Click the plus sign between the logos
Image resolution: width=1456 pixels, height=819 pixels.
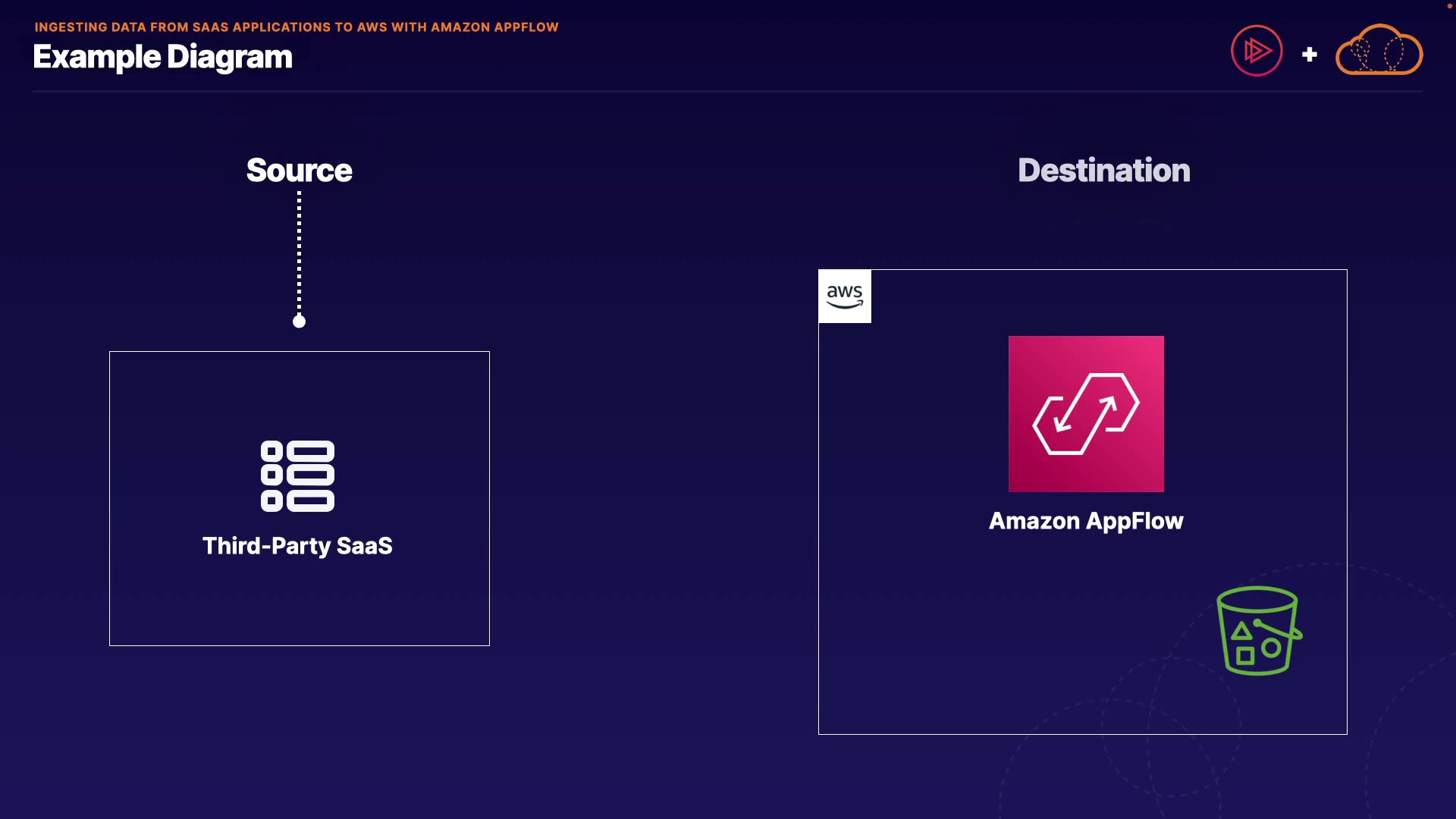click(x=1309, y=55)
